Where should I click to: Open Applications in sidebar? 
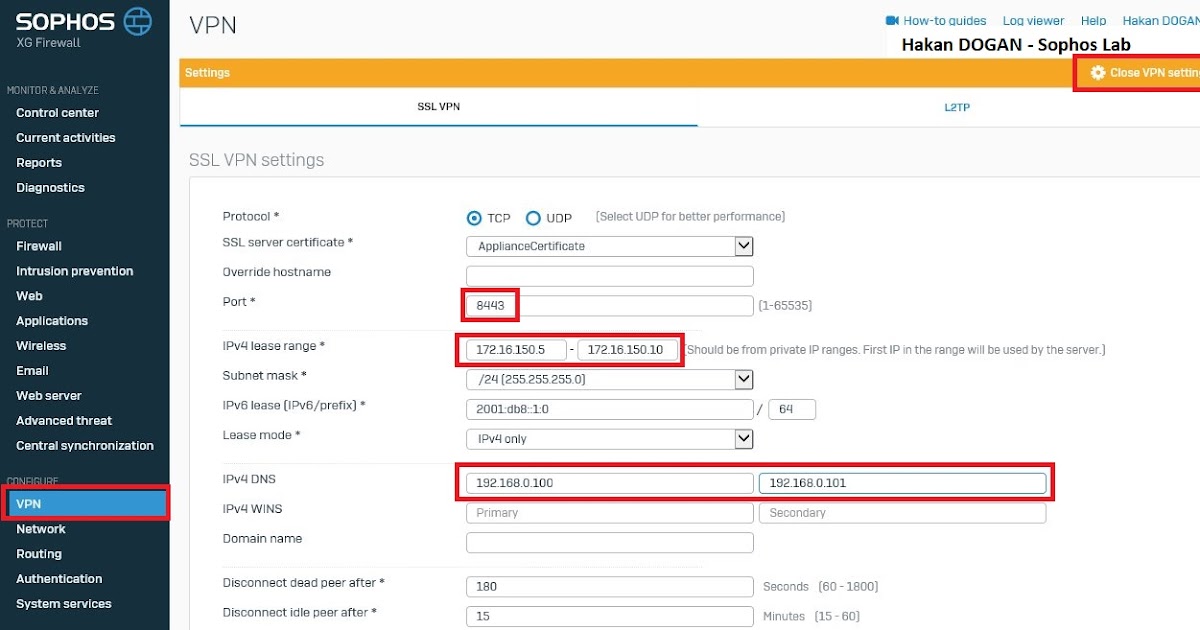click(52, 321)
